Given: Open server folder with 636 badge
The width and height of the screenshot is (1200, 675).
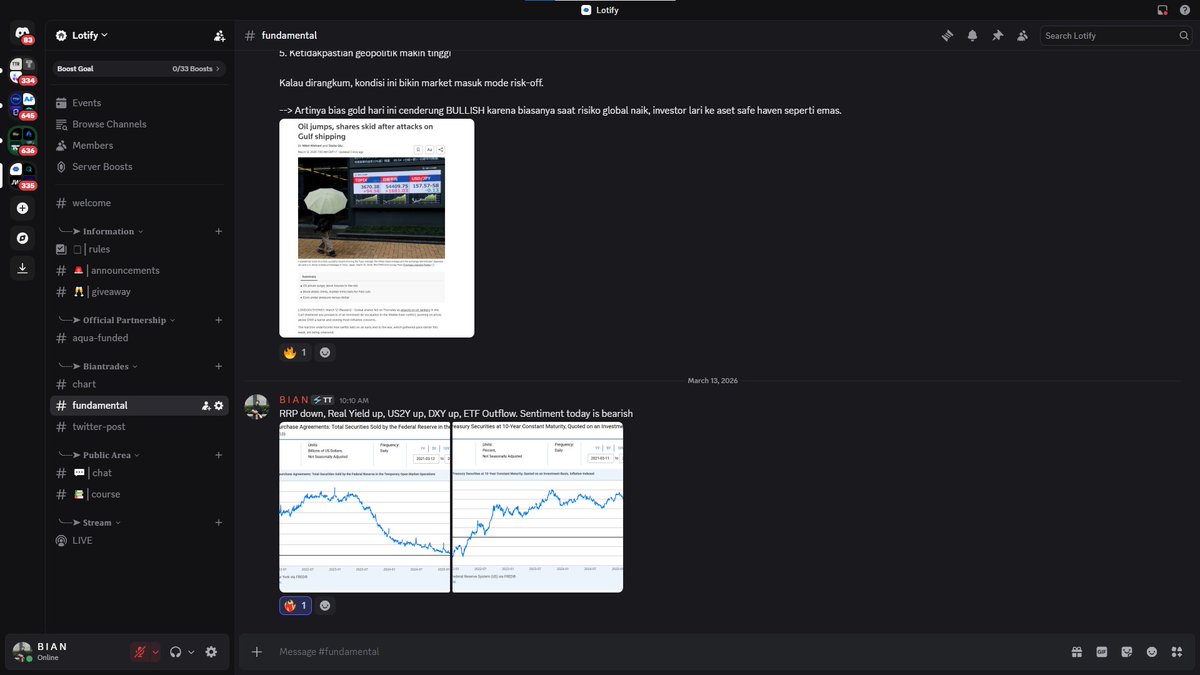Looking at the screenshot, I should [22, 141].
